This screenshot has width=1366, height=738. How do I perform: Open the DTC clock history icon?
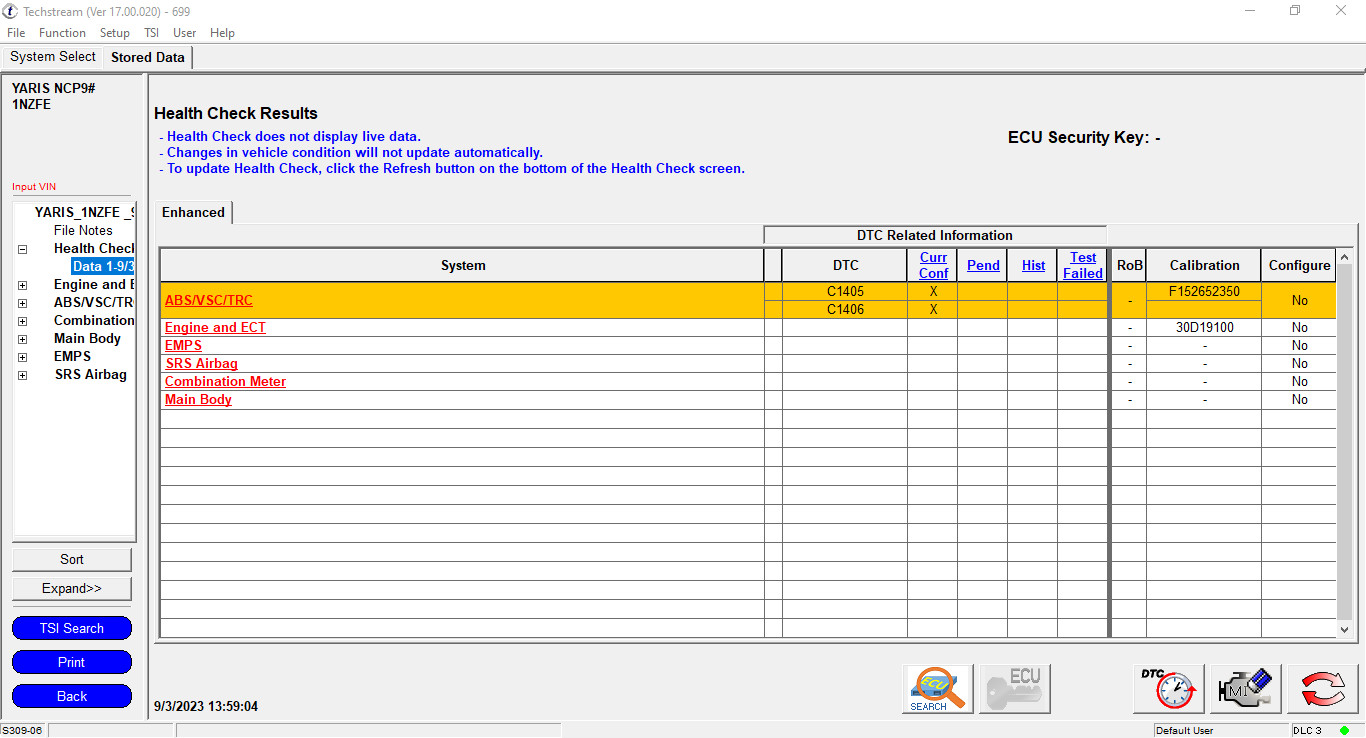(x=1168, y=689)
